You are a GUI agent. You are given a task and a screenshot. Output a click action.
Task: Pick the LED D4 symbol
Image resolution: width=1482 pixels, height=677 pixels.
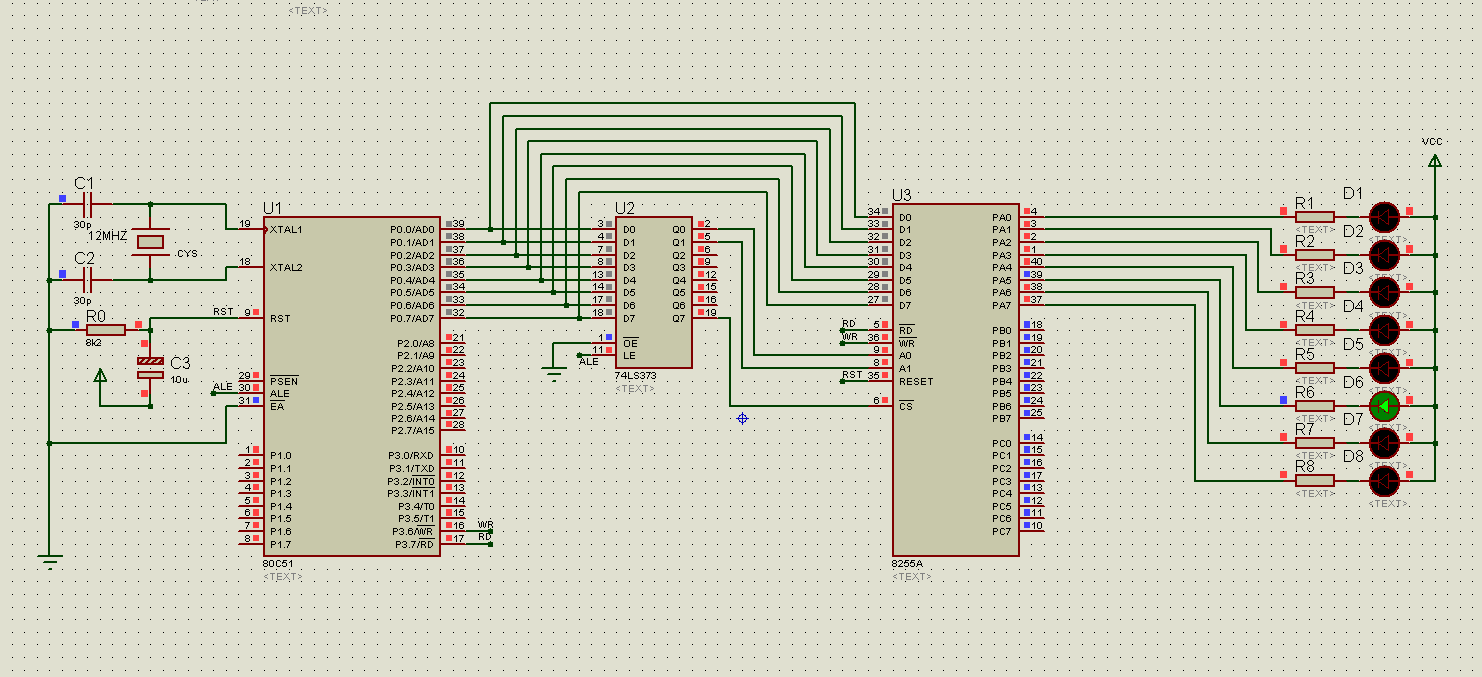click(x=1384, y=329)
